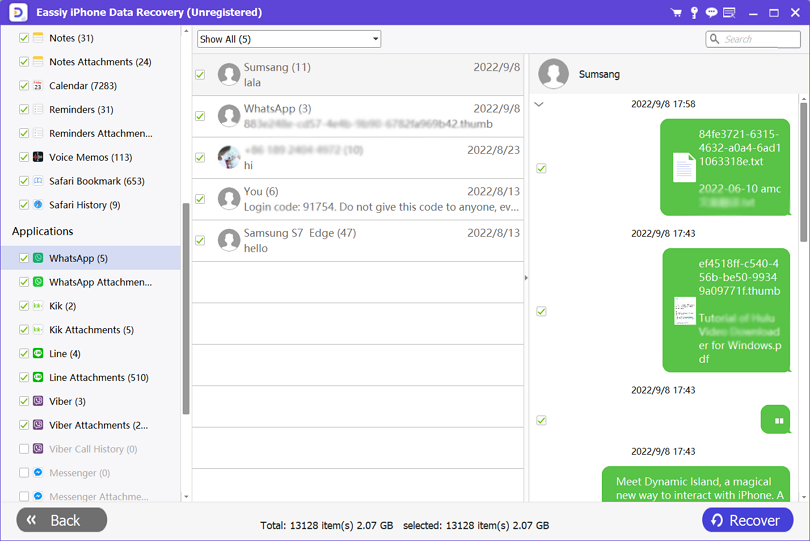Click the WhatsApp (5) app icon

click(x=38, y=258)
